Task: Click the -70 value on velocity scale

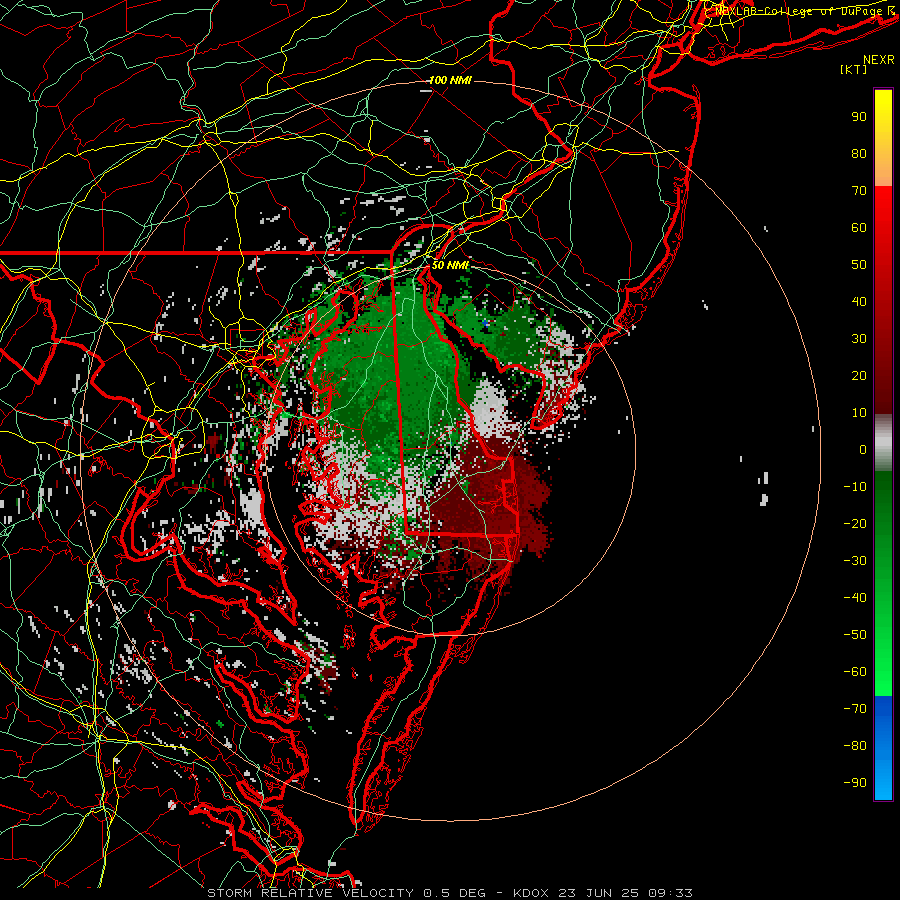Action: pos(855,708)
